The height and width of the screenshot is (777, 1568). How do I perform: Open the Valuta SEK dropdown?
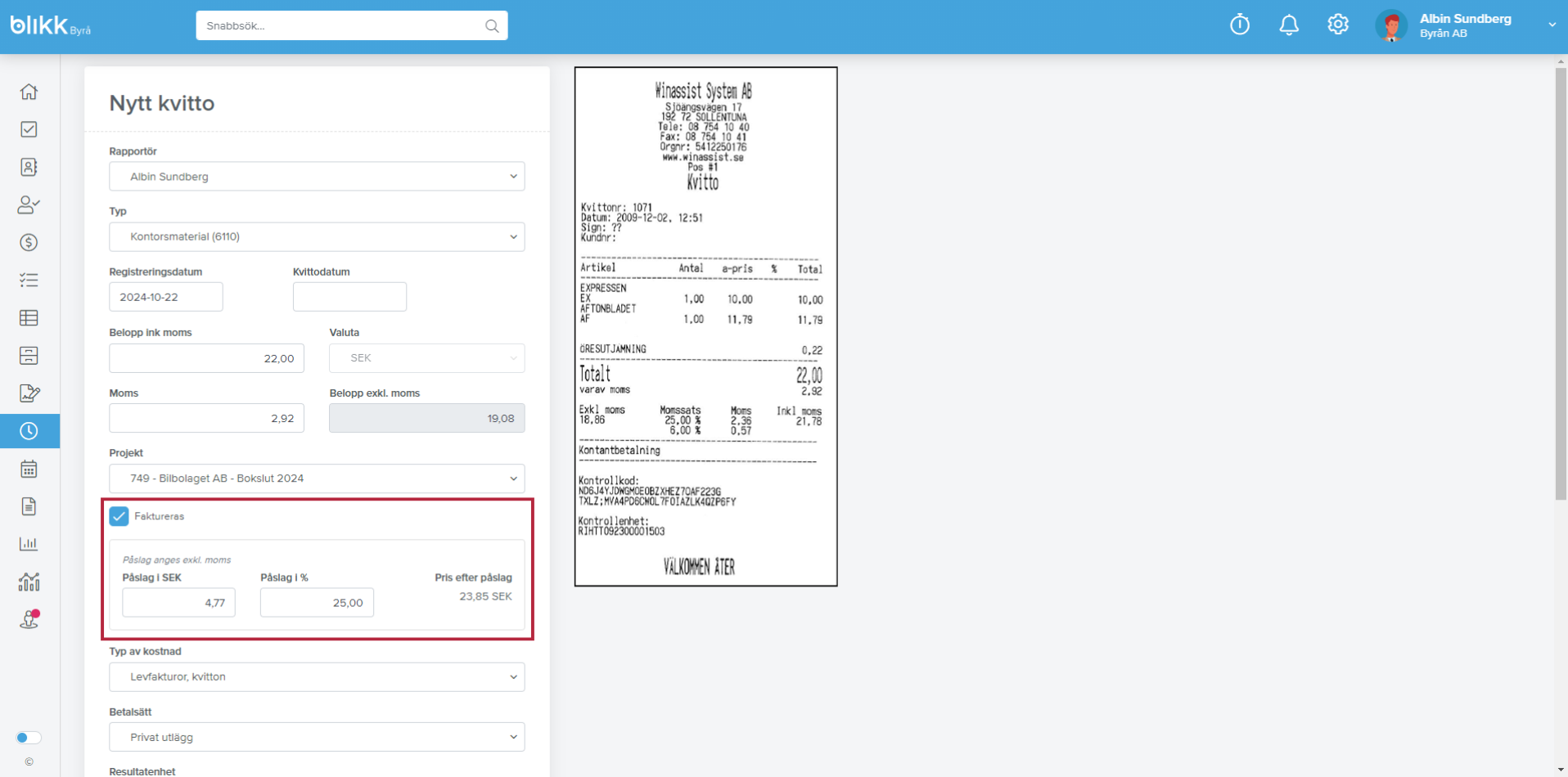click(x=427, y=358)
